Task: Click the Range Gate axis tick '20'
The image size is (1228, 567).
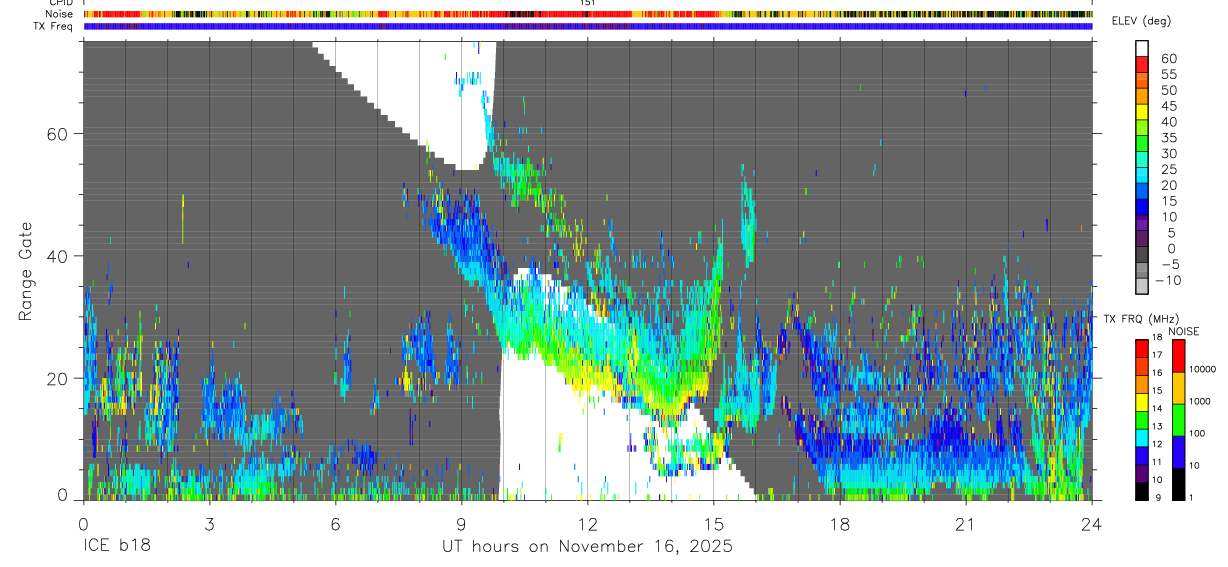Action: coord(59,378)
